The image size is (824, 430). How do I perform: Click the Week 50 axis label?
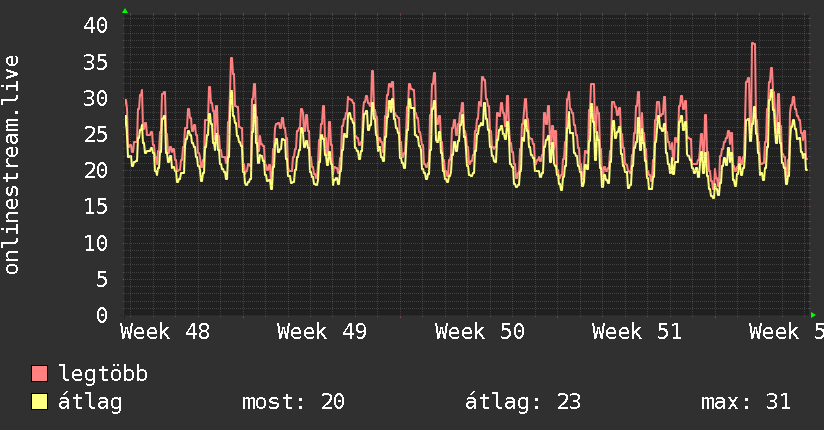tap(480, 332)
